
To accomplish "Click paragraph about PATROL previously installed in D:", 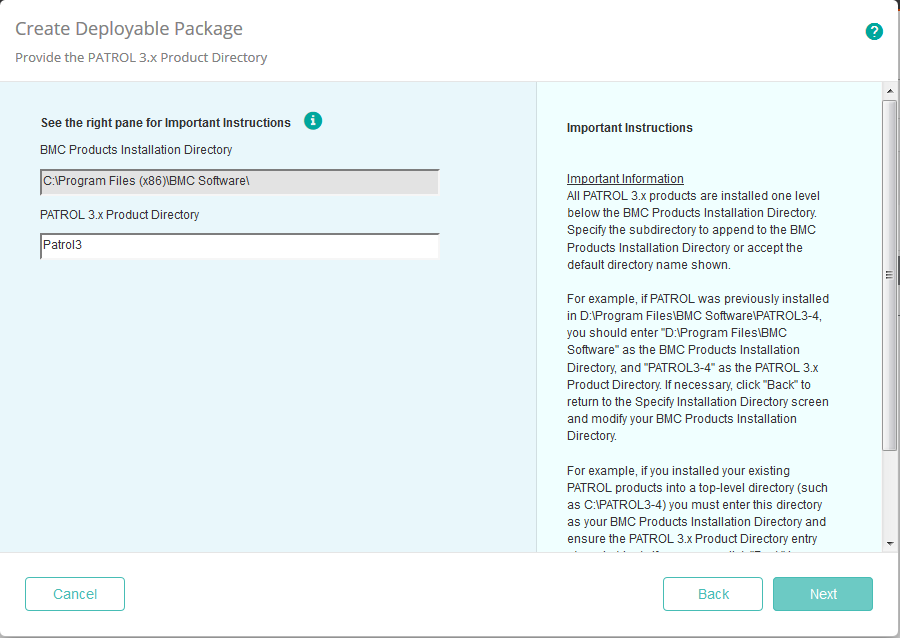I will click(697, 367).
